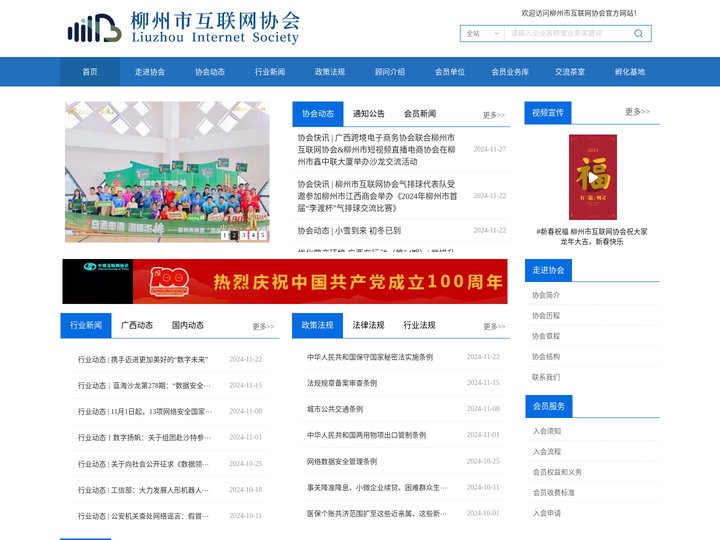Open 会员收费标准 link

pyautogui.click(x=554, y=492)
